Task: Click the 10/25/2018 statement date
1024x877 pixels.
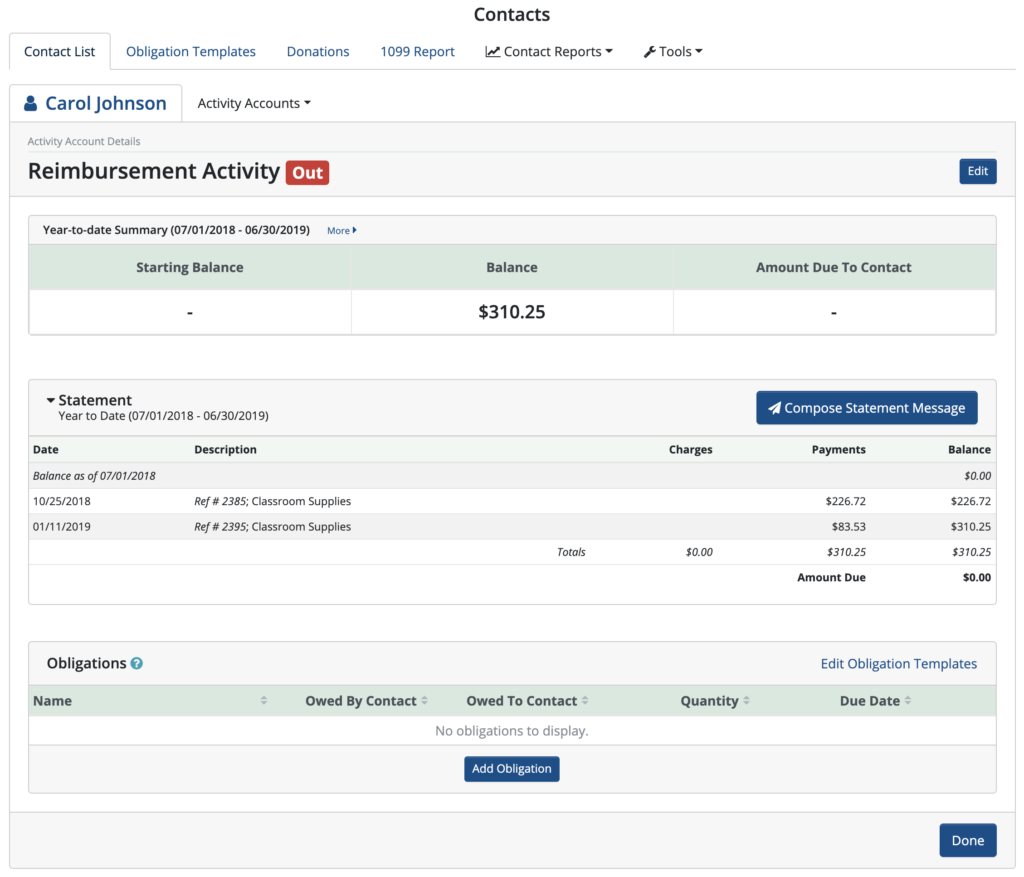Action: (61, 502)
